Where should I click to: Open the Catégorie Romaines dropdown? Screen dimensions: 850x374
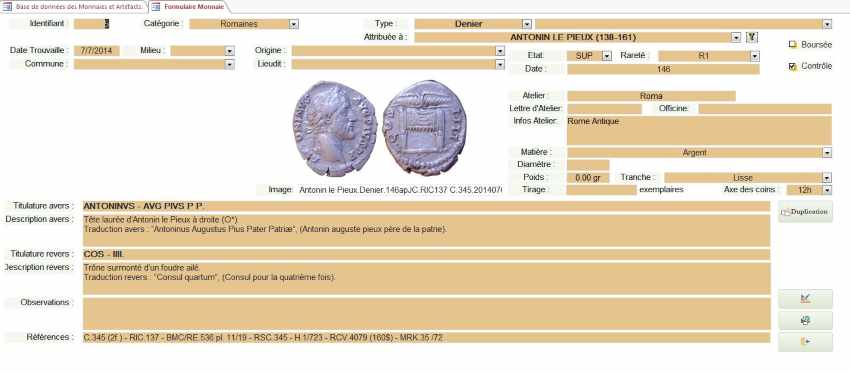pyautogui.click(x=293, y=24)
